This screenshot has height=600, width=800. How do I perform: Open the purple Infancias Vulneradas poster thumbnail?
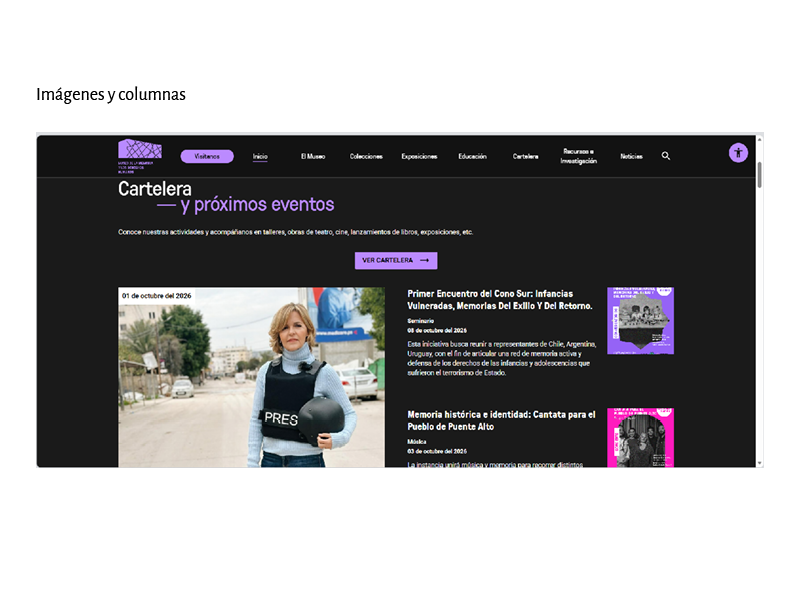tap(640, 320)
